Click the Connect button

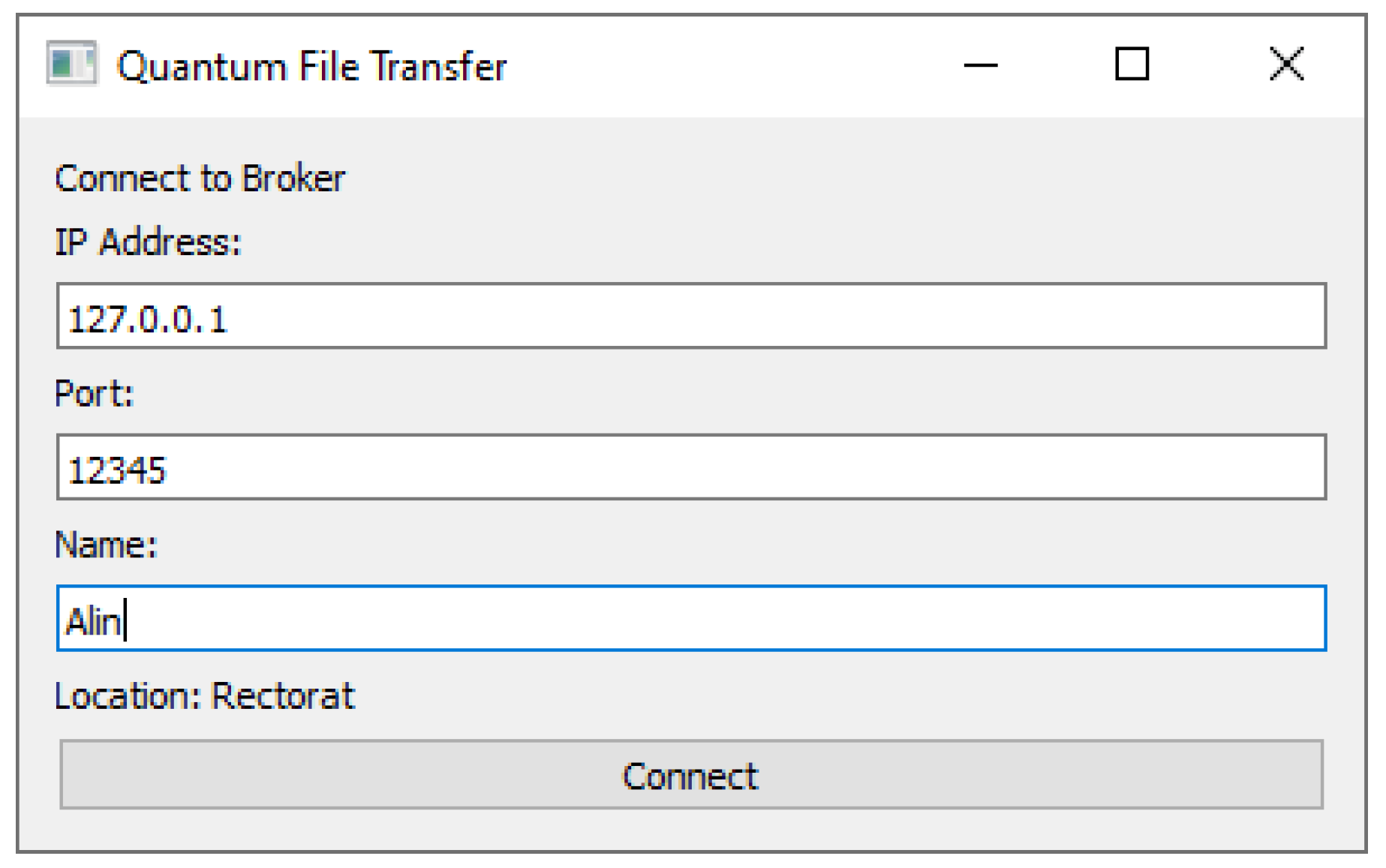pos(690,775)
